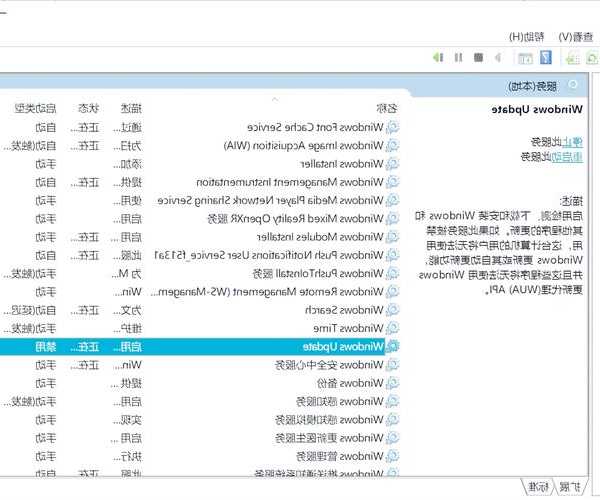Click gear icon beside Windows Search

coord(393,311)
